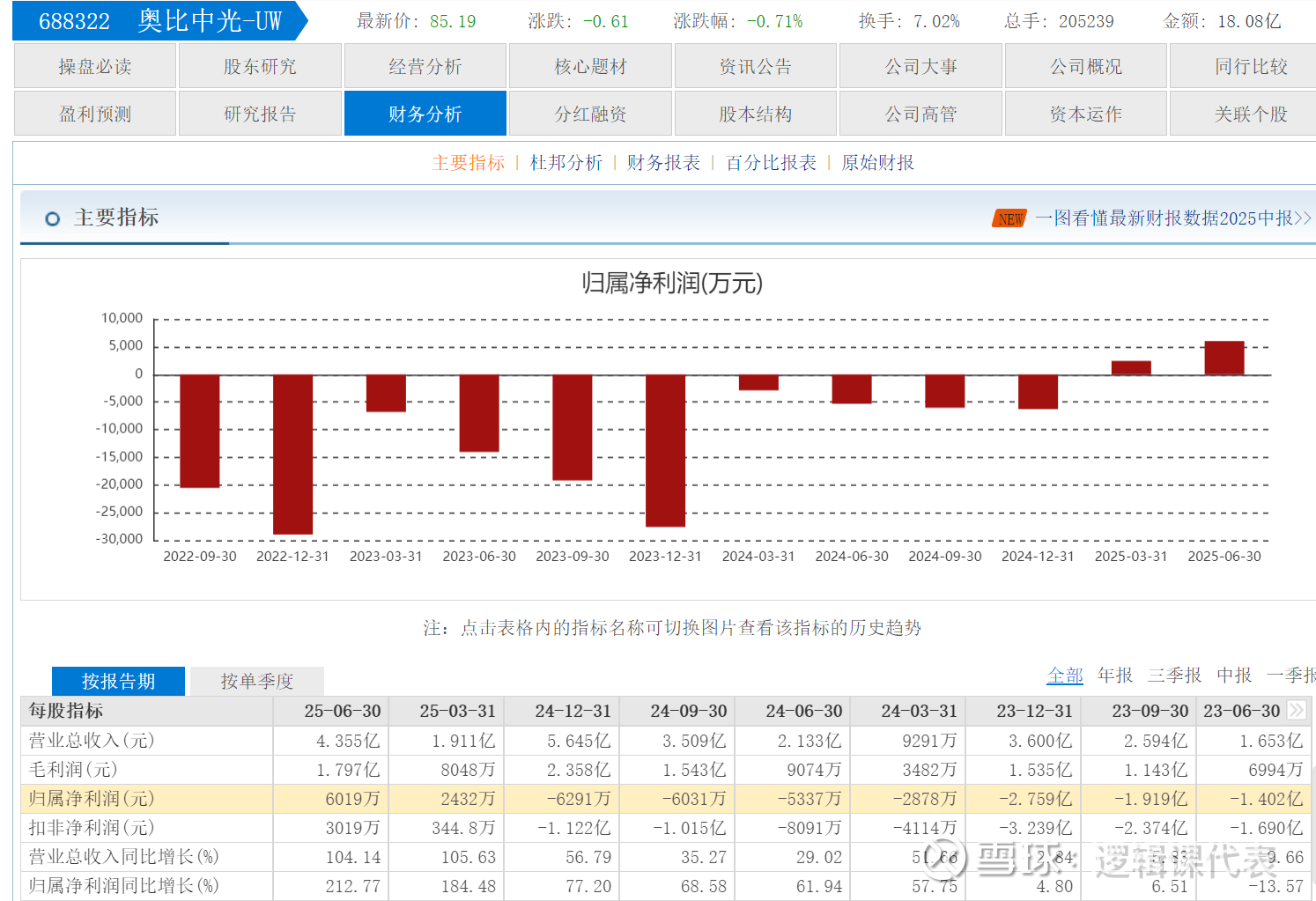The width and height of the screenshot is (1316, 901).
Task: Go to 操盘必读 section
Action: [x=94, y=67]
